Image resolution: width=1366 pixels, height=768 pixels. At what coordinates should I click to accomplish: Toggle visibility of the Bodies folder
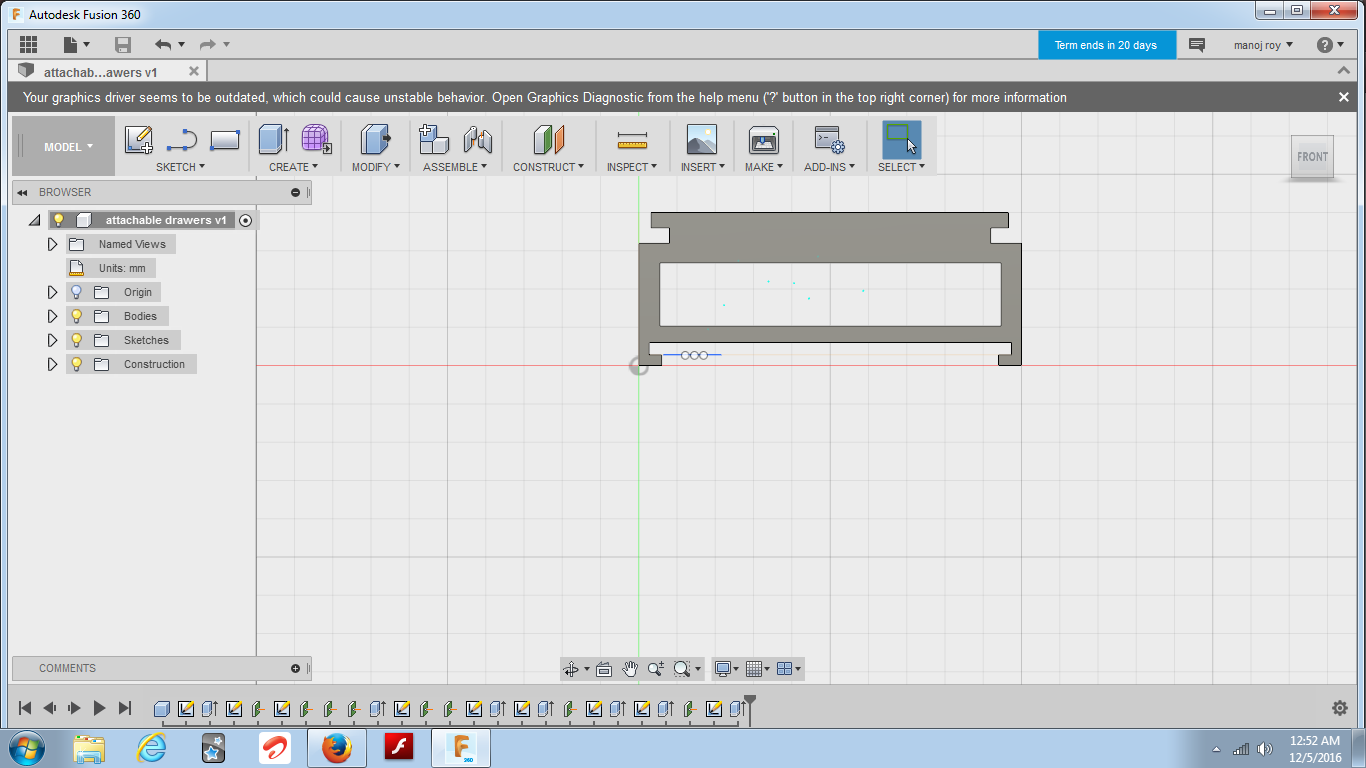click(x=76, y=315)
